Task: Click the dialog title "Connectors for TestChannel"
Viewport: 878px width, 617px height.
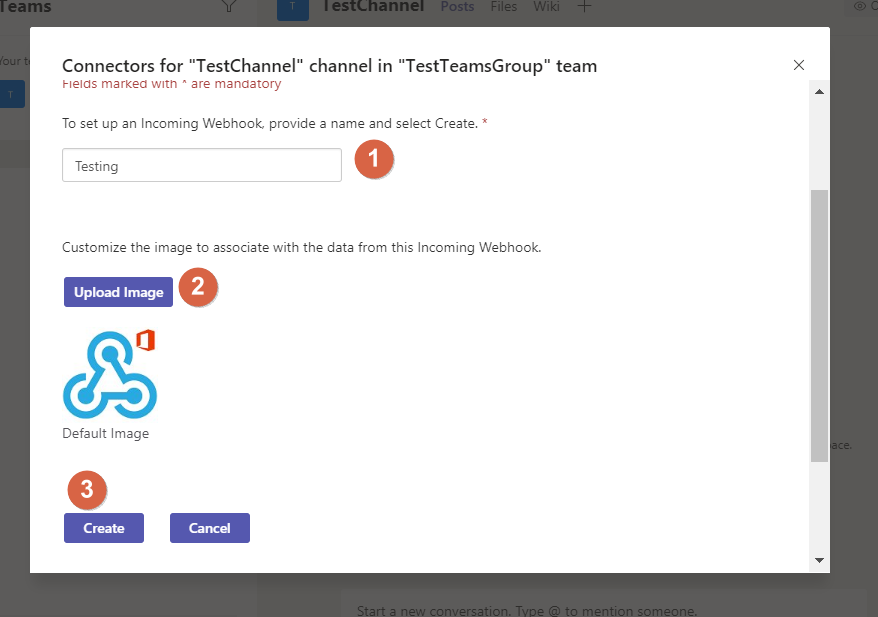Action: pyautogui.click(x=329, y=66)
